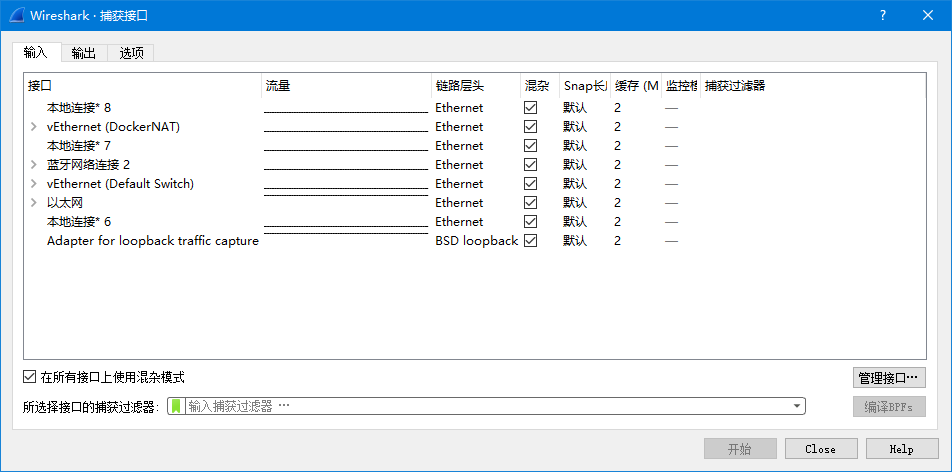Image resolution: width=952 pixels, height=472 pixels.
Task: Select Adapter for loopback traffic capture
Action: pos(153,241)
